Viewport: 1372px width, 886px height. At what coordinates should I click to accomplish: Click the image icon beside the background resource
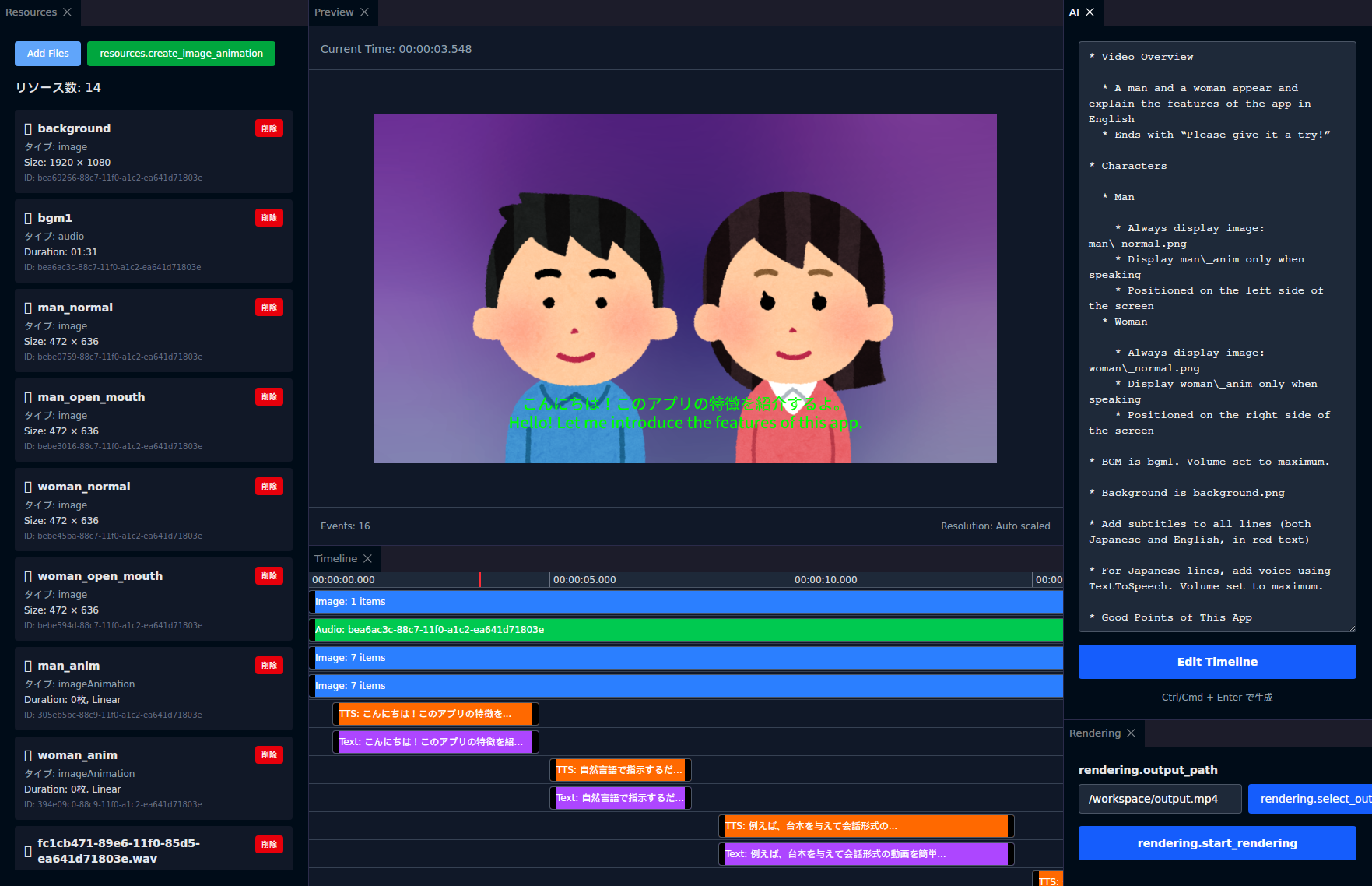[x=29, y=128]
